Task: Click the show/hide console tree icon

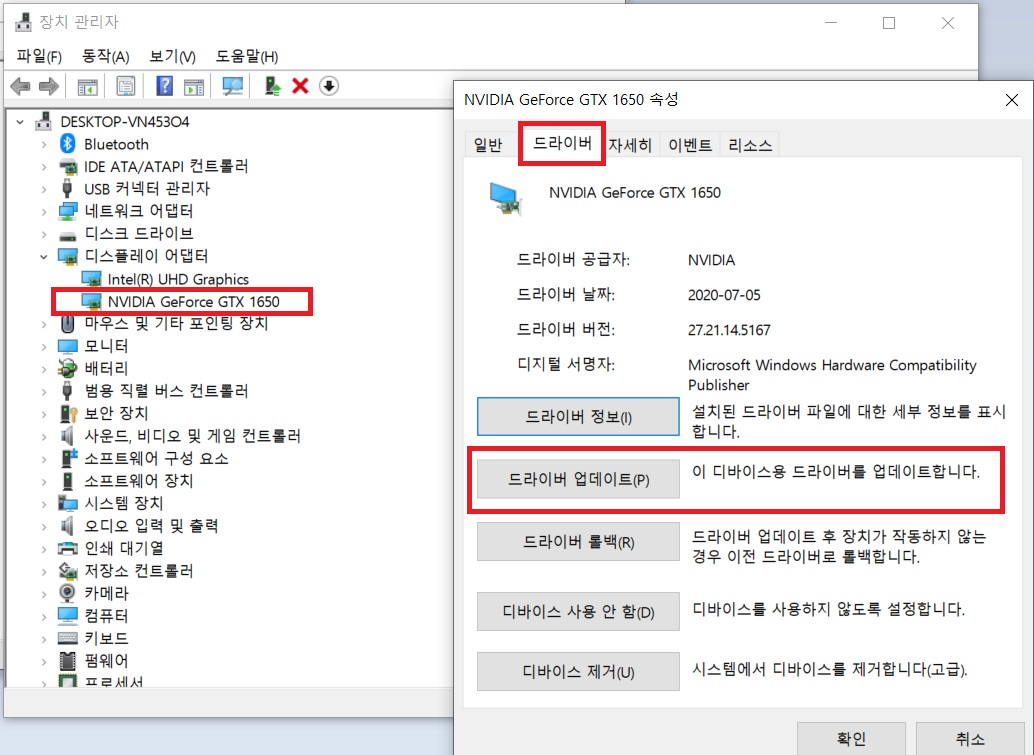Action: coord(88,86)
